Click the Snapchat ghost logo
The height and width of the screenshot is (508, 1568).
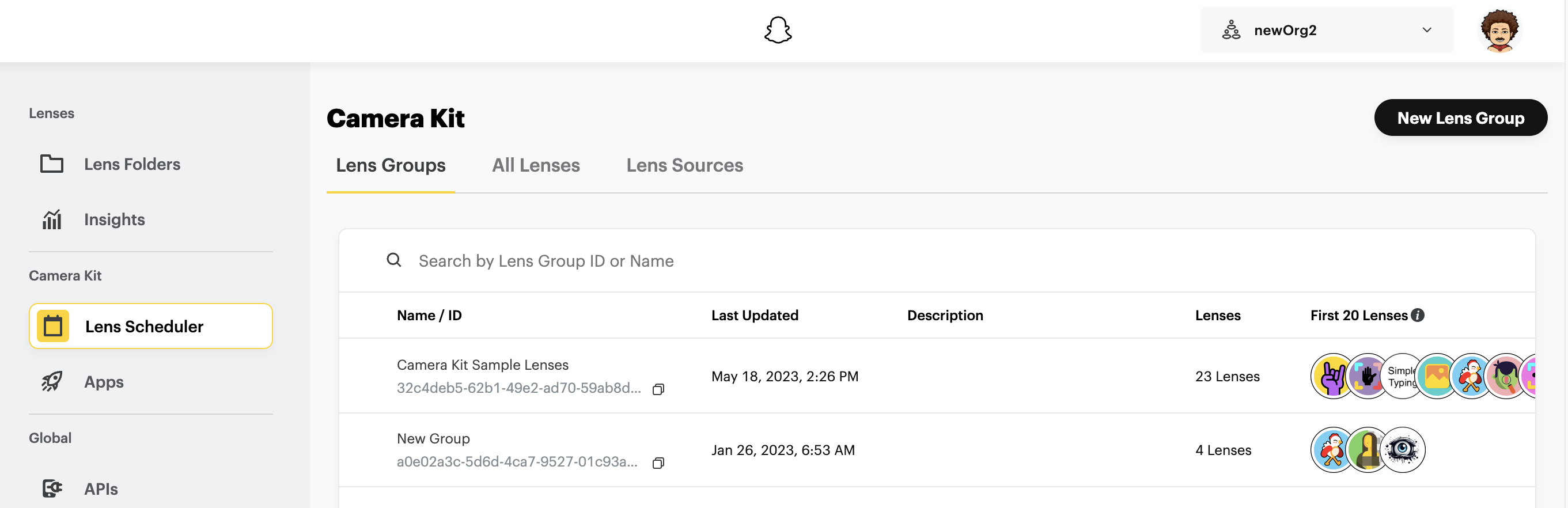point(777,30)
